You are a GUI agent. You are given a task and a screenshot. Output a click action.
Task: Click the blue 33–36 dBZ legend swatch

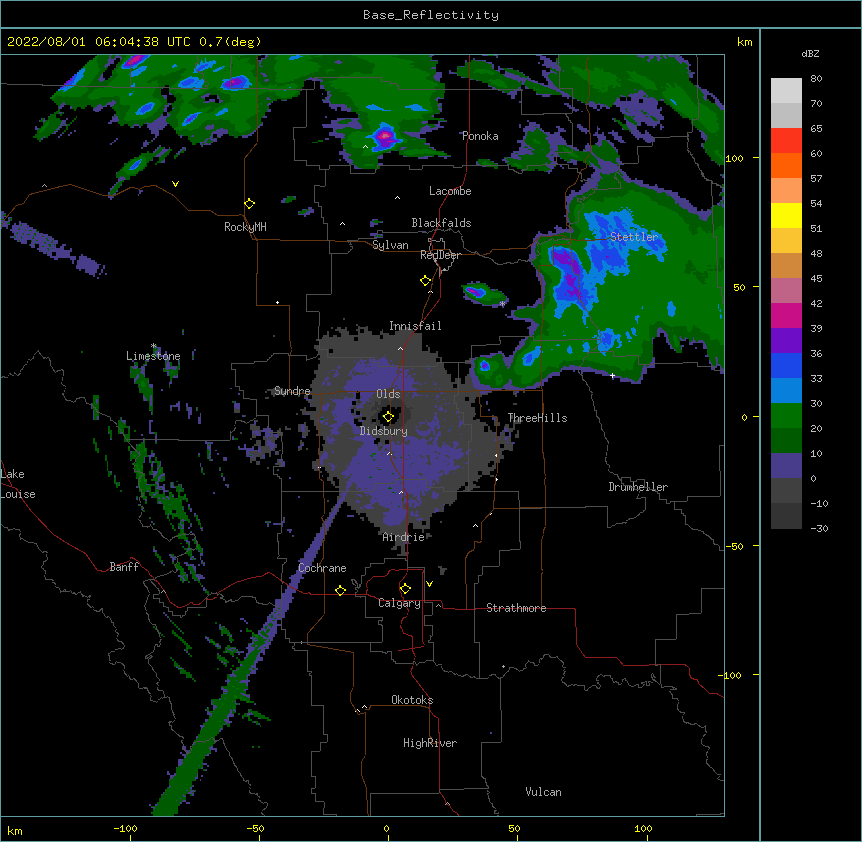786,366
